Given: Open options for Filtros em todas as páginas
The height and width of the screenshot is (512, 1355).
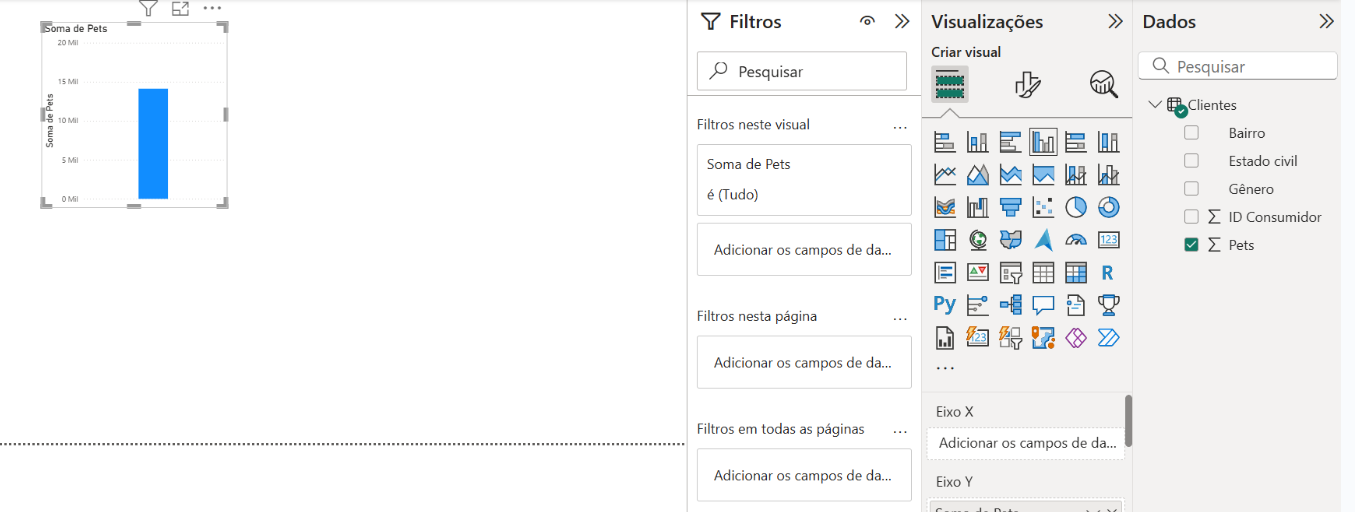Looking at the screenshot, I should pyautogui.click(x=899, y=431).
